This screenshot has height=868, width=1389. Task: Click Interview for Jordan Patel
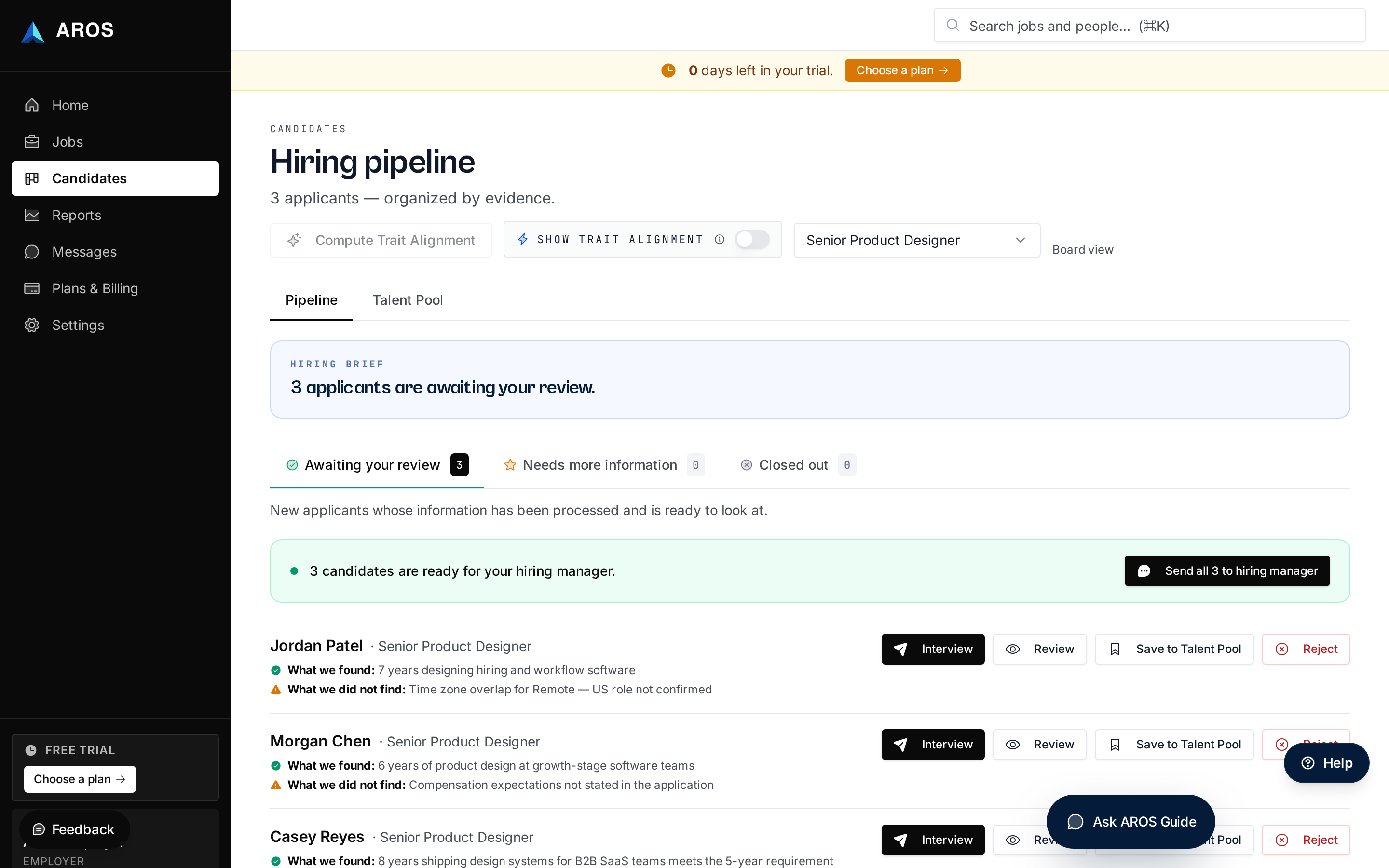pos(933,649)
